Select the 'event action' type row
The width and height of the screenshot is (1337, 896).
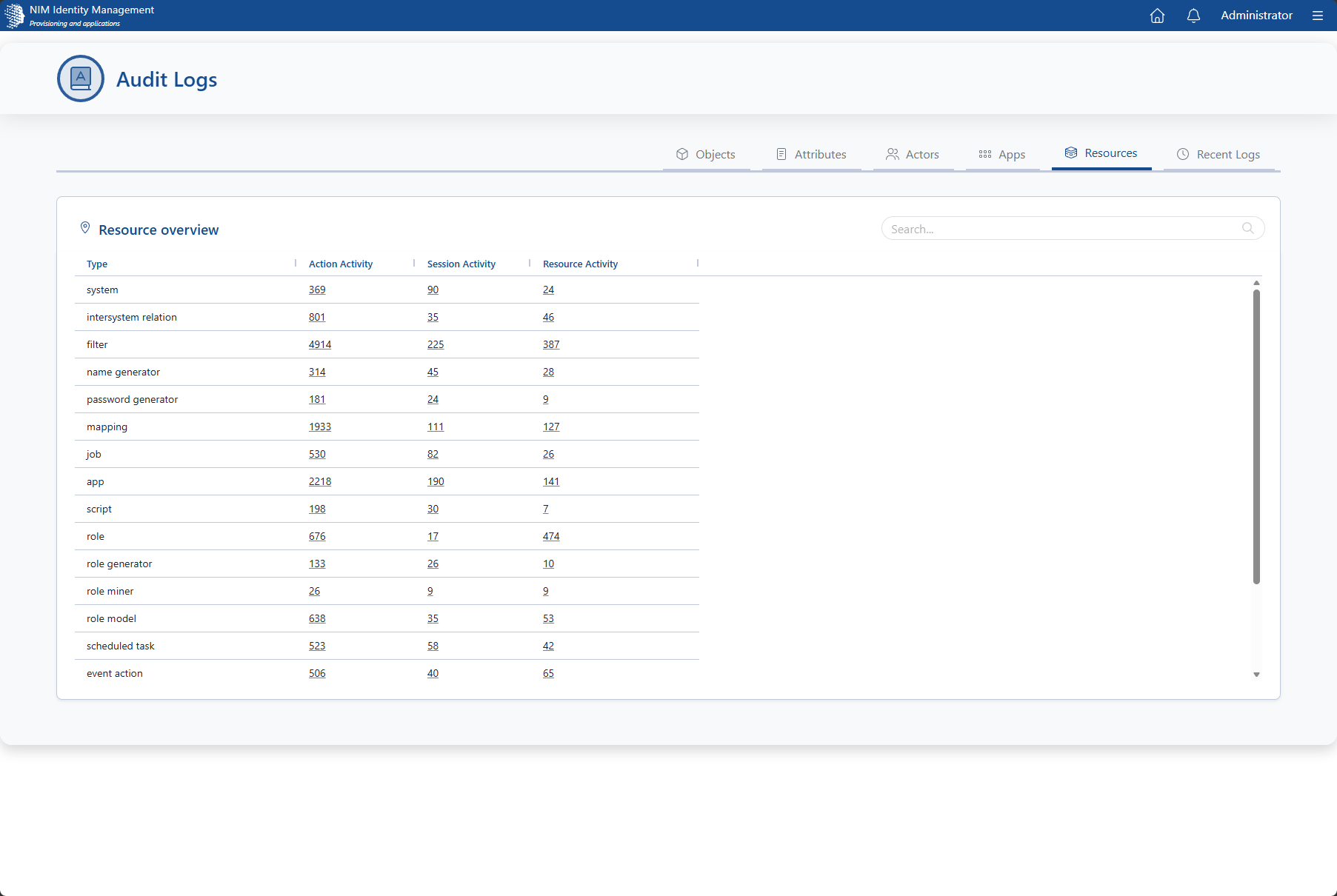[x=387, y=673]
